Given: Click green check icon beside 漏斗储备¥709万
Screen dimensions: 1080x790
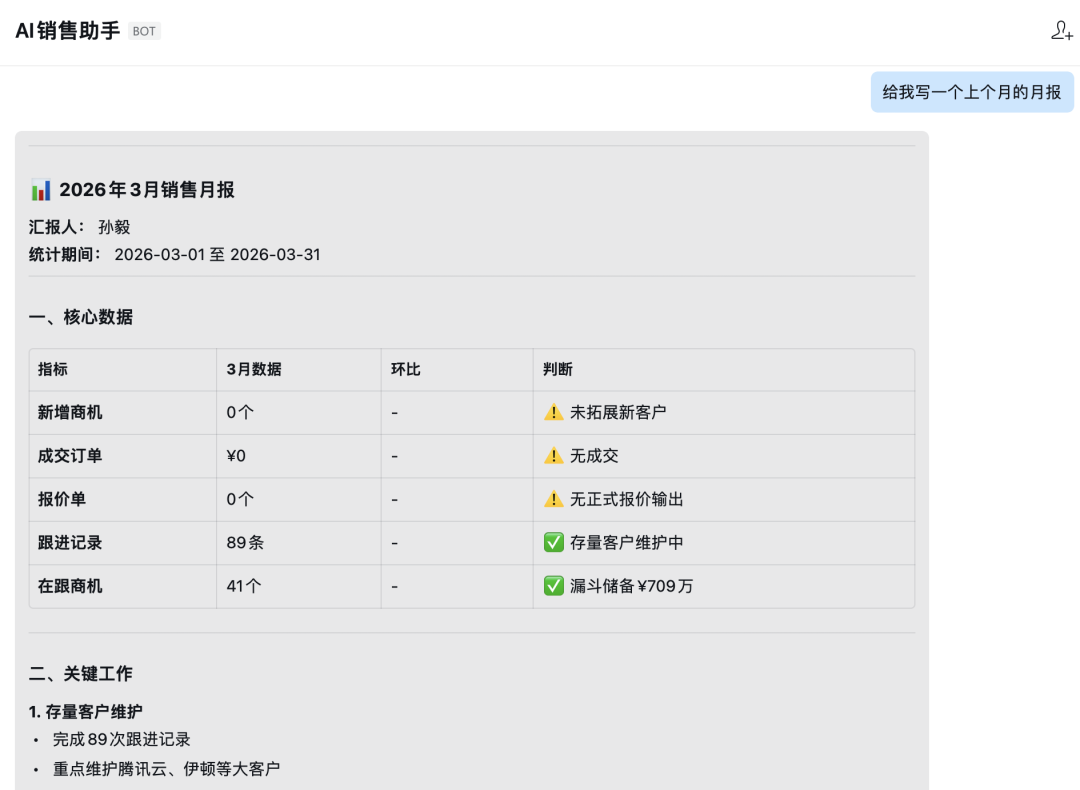Looking at the screenshot, I should [553, 586].
